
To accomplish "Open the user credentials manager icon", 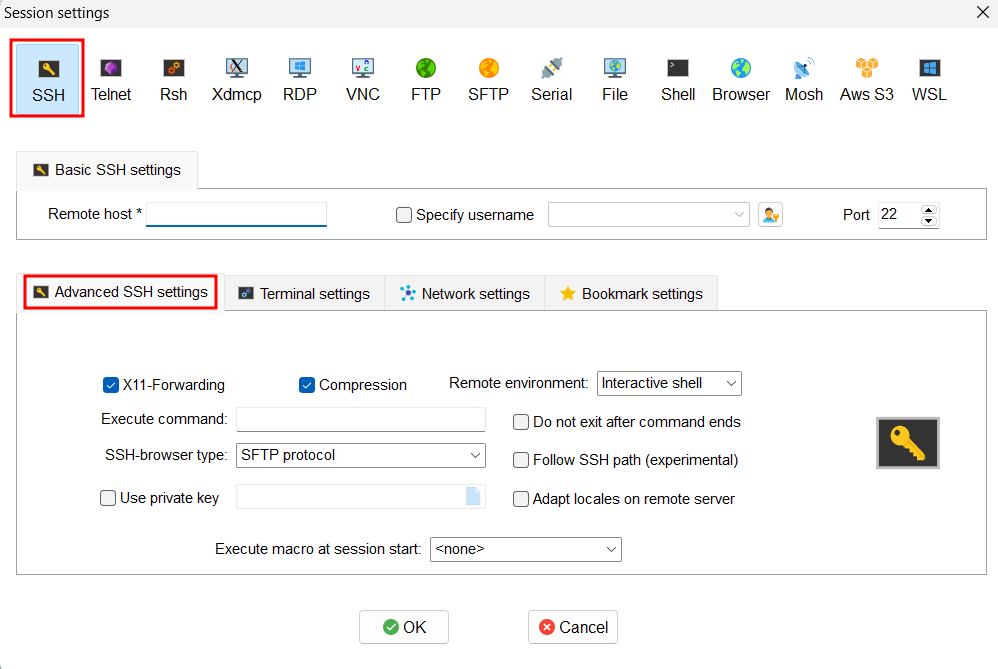I will click(x=770, y=215).
